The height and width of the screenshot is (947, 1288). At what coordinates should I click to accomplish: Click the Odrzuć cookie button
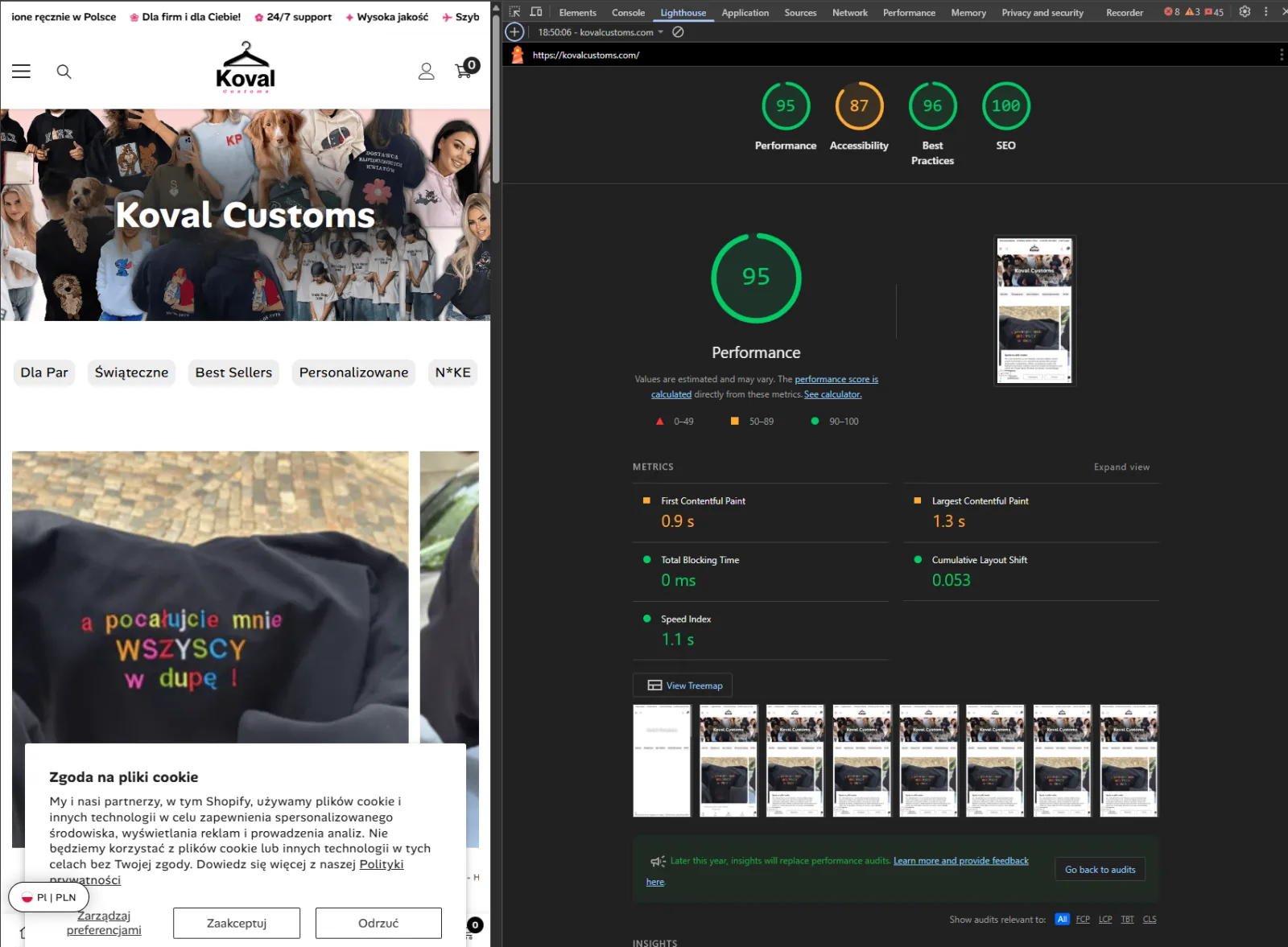[378, 923]
